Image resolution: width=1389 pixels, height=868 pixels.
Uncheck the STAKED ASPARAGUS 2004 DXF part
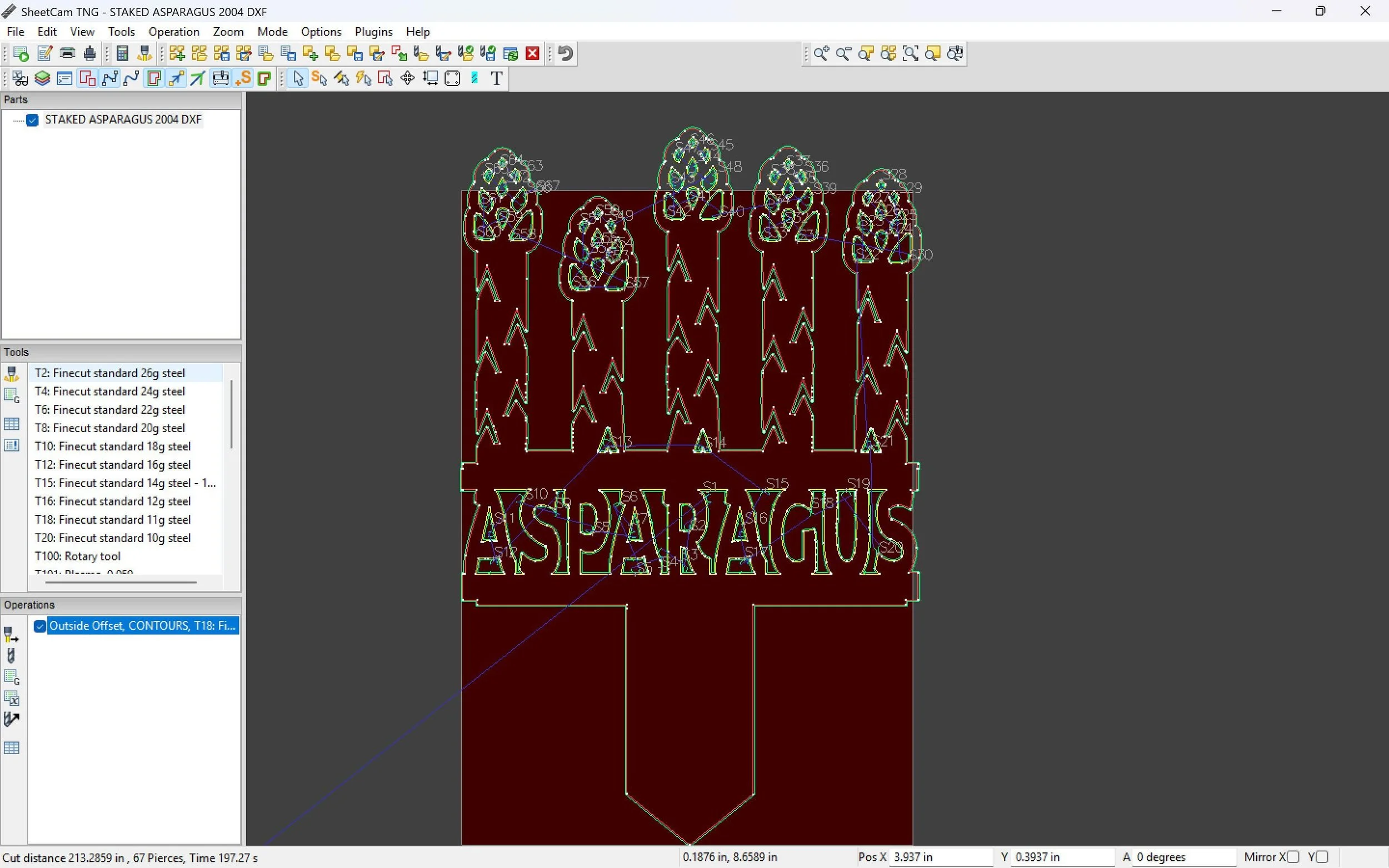pos(33,120)
